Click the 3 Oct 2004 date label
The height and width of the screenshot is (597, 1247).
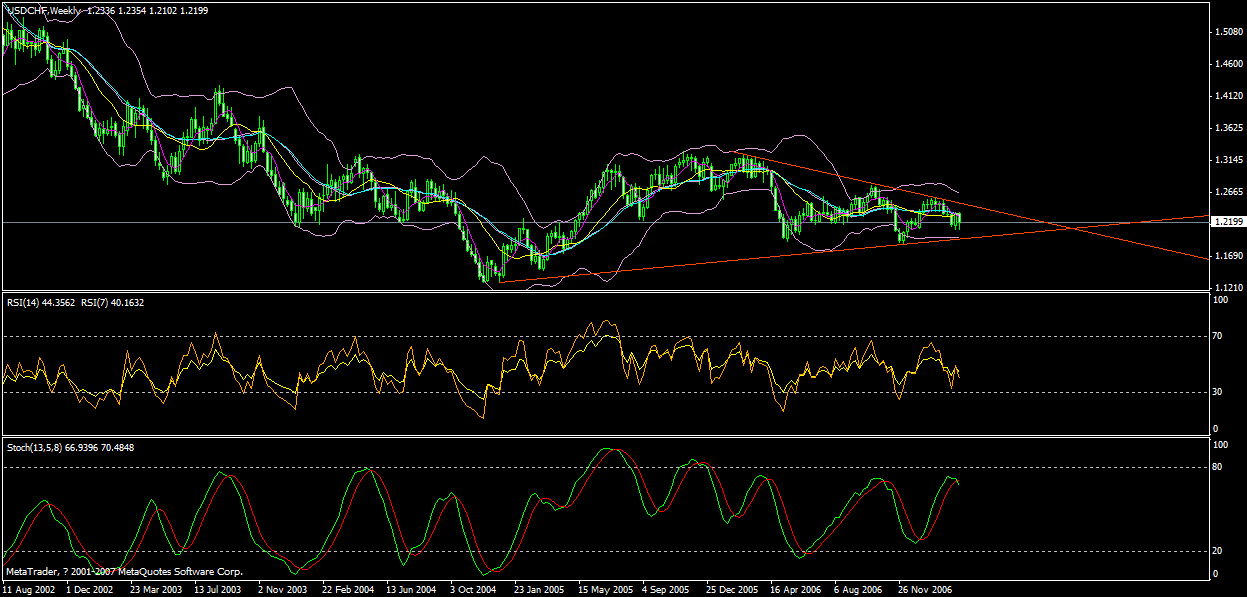[x=475, y=590]
